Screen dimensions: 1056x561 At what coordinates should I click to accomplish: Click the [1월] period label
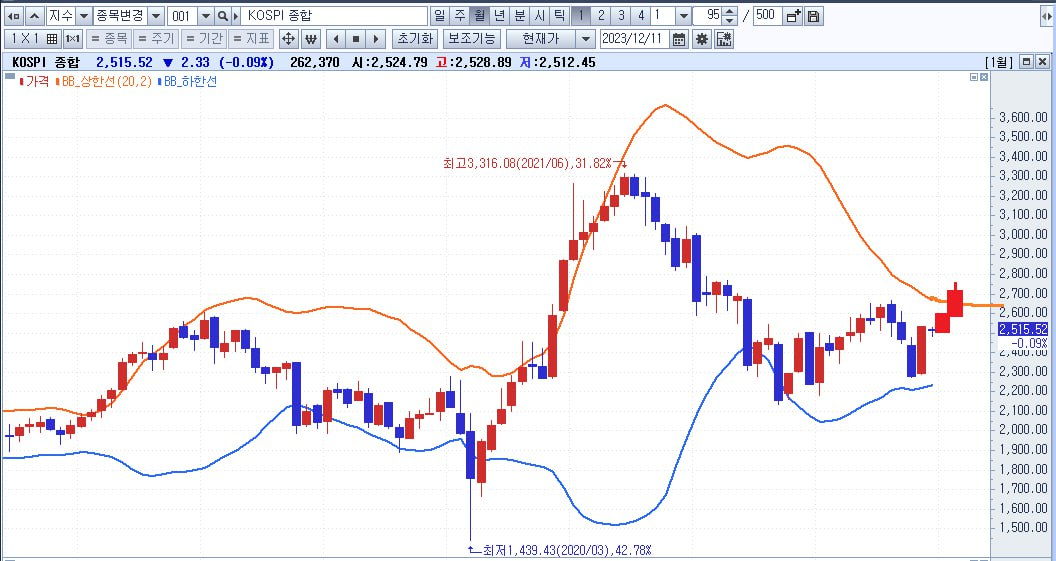pyautogui.click(x=1001, y=62)
